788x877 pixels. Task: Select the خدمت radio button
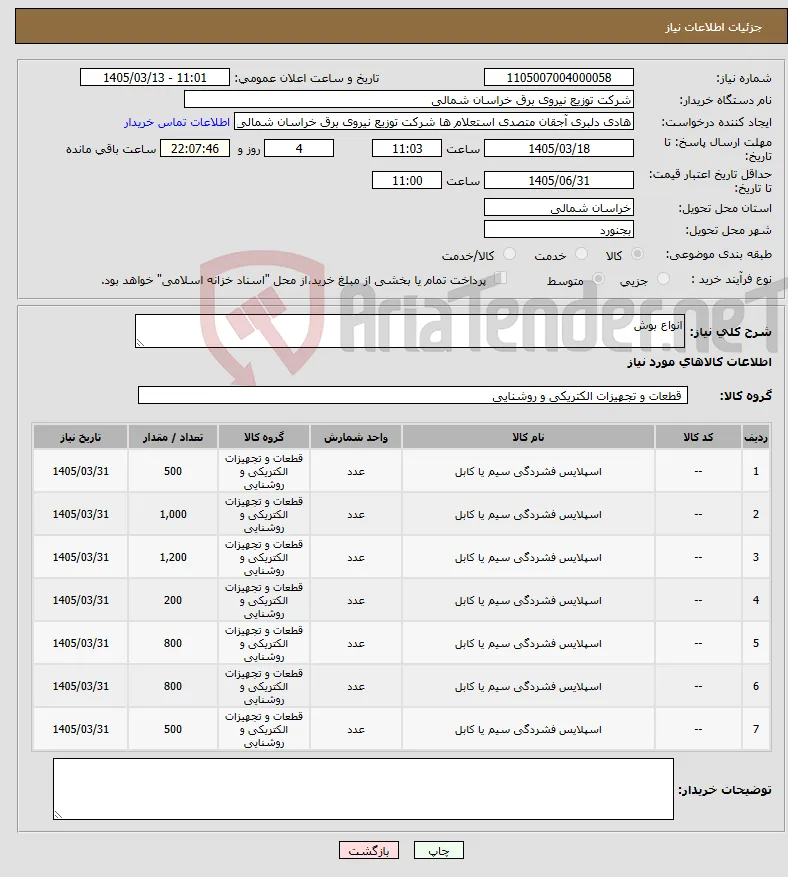click(x=582, y=254)
